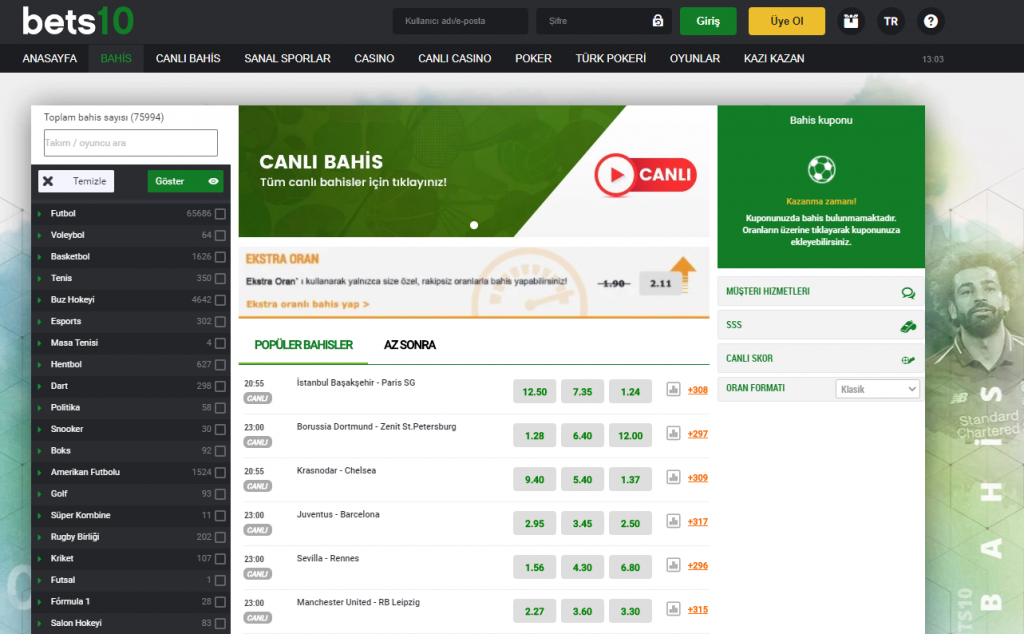
Task: Open statistics icon for Juventus - Barcelona
Action: [673, 520]
